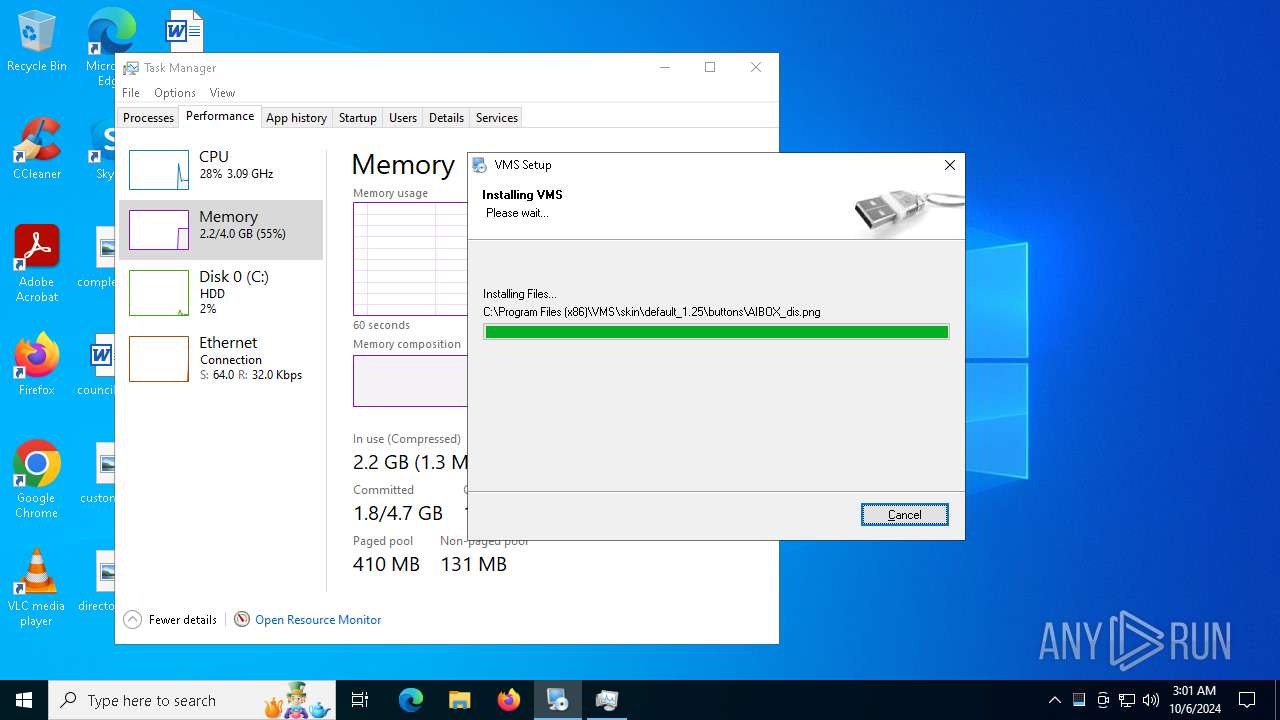Click the Memory composition bar
The image size is (1280, 720).
click(410, 381)
